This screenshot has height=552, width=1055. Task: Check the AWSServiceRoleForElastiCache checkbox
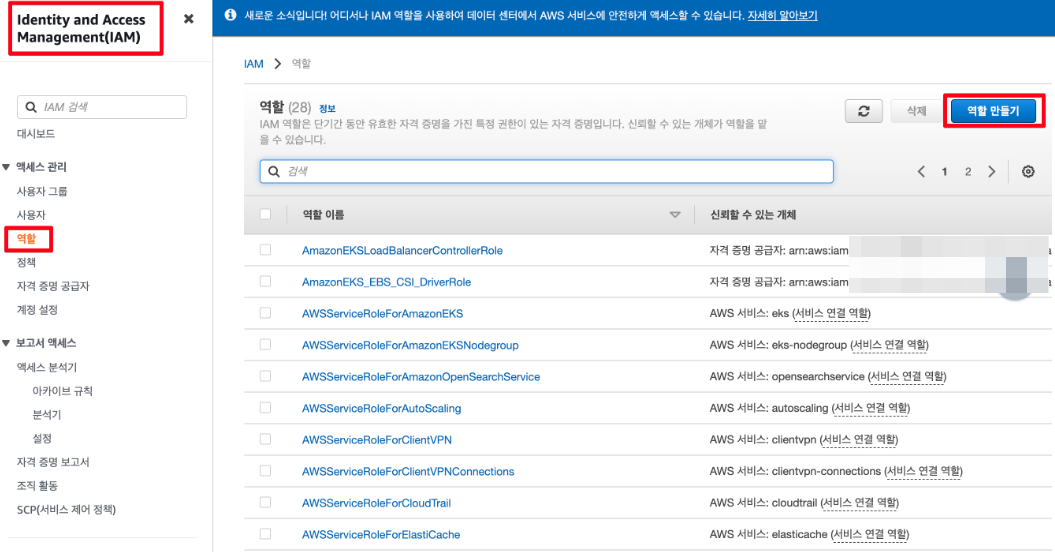click(x=265, y=534)
